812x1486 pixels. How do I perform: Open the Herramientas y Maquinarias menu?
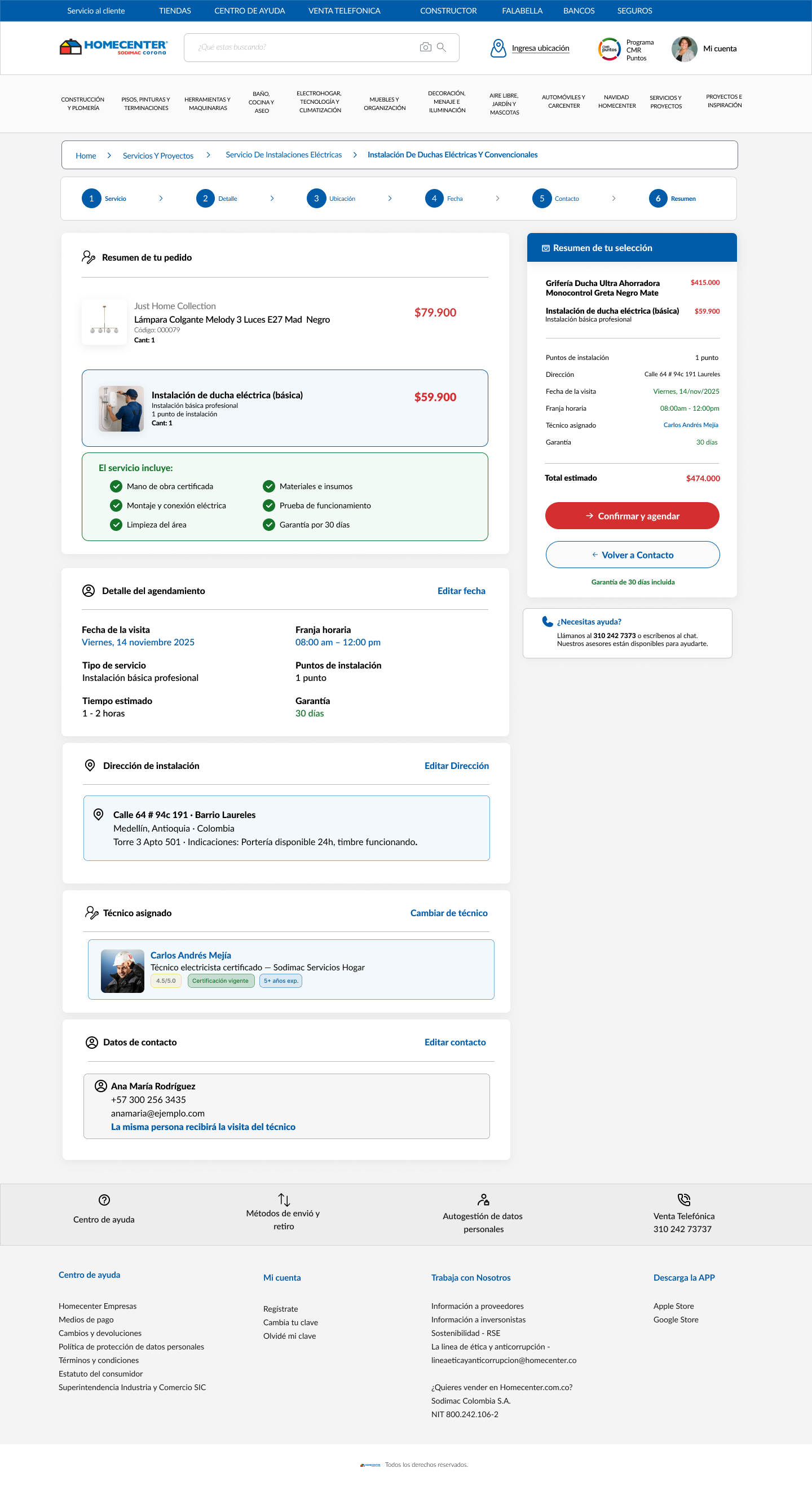pyautogui.click(x=208, y=104)
